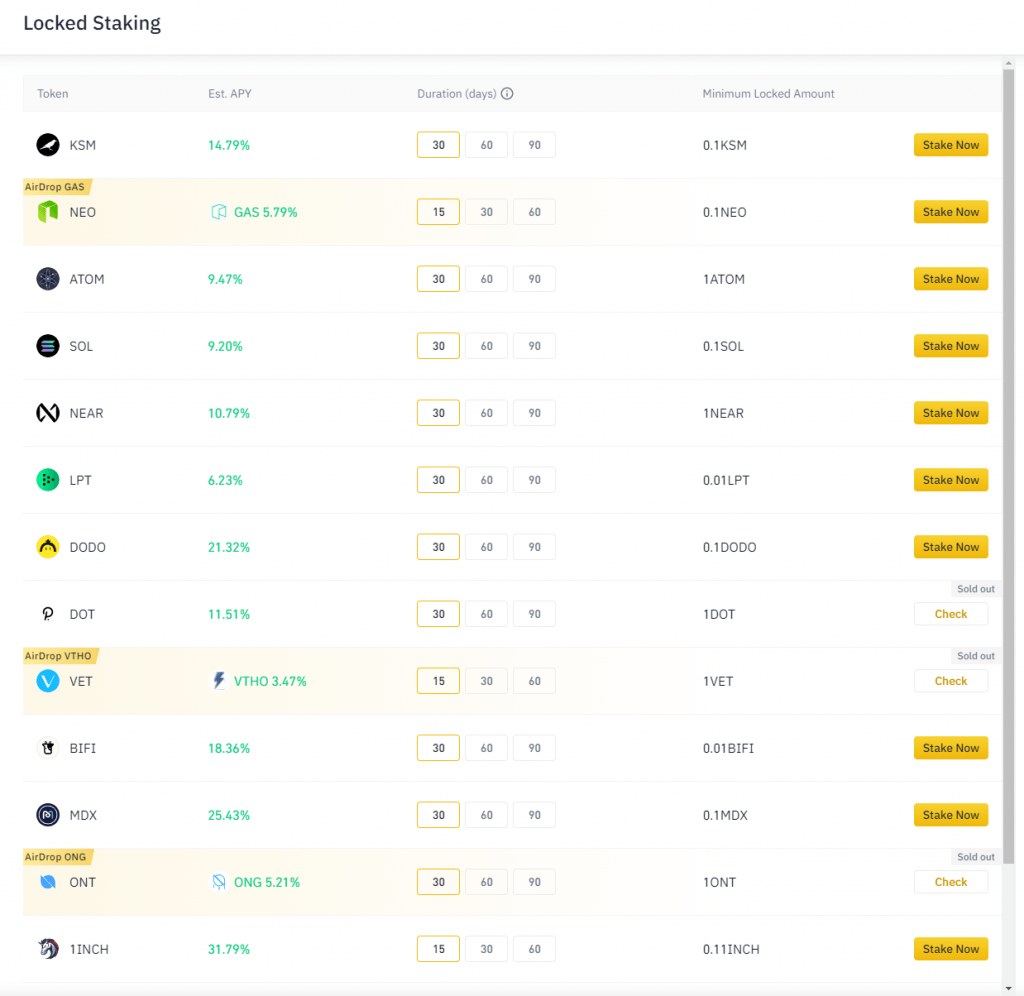Click the MDX token icon
Viewport: 1024px width, 996px height.
[x=48, y=815]
